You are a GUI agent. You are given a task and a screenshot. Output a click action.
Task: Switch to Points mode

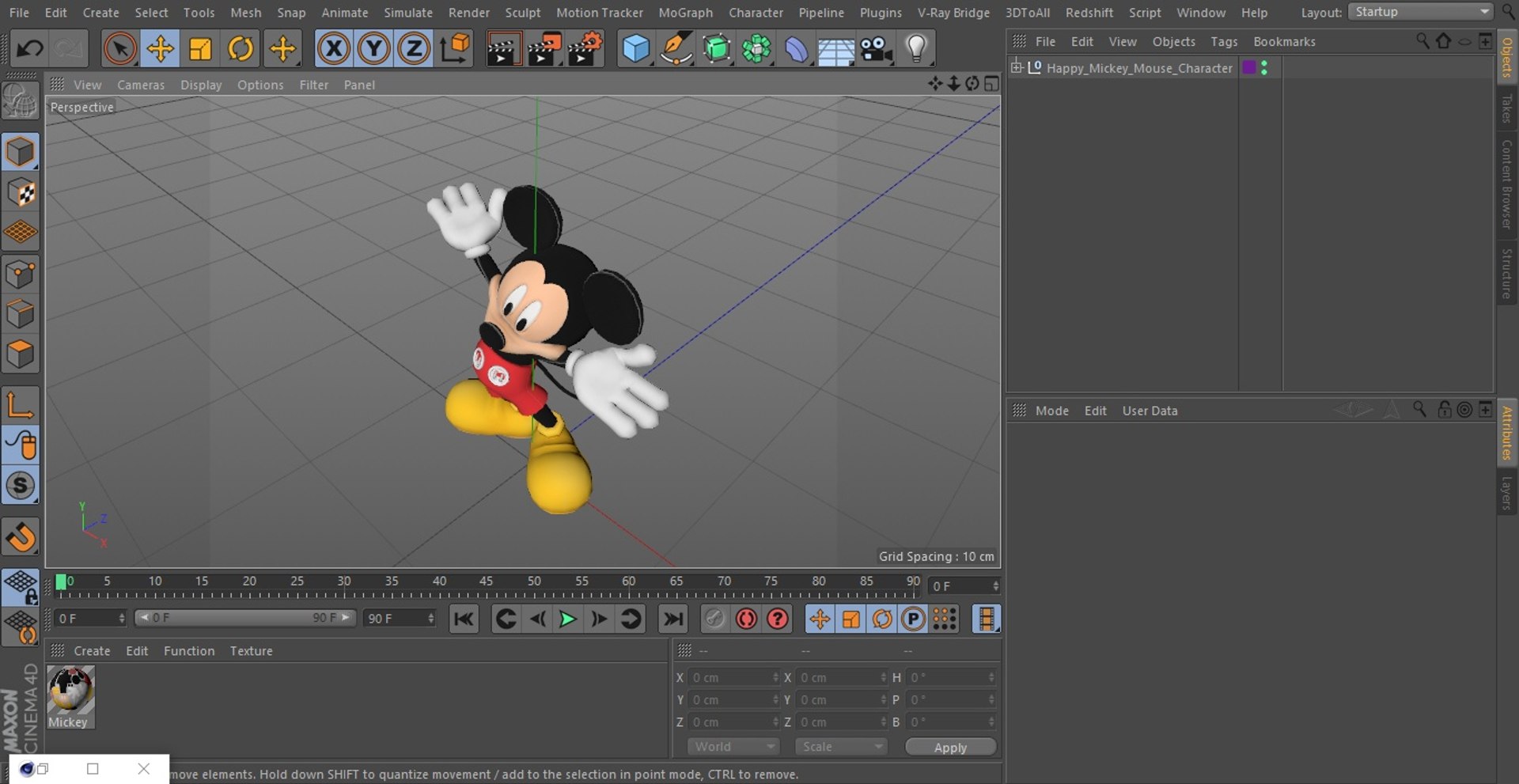tap(21, 275)
